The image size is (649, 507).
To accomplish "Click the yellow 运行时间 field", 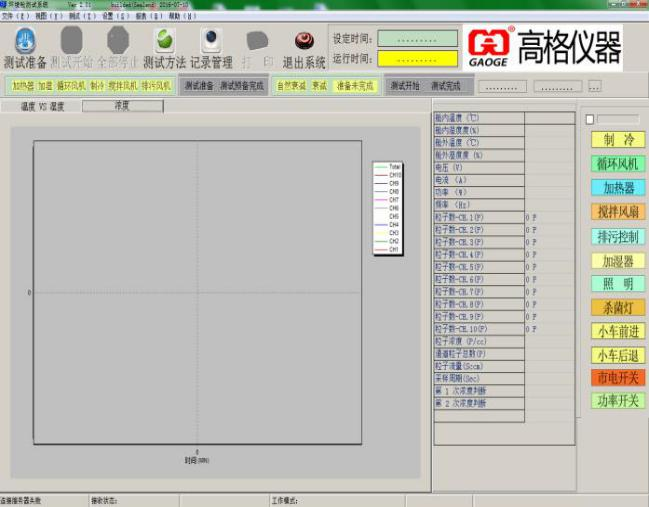I will (x=417, y=59).
